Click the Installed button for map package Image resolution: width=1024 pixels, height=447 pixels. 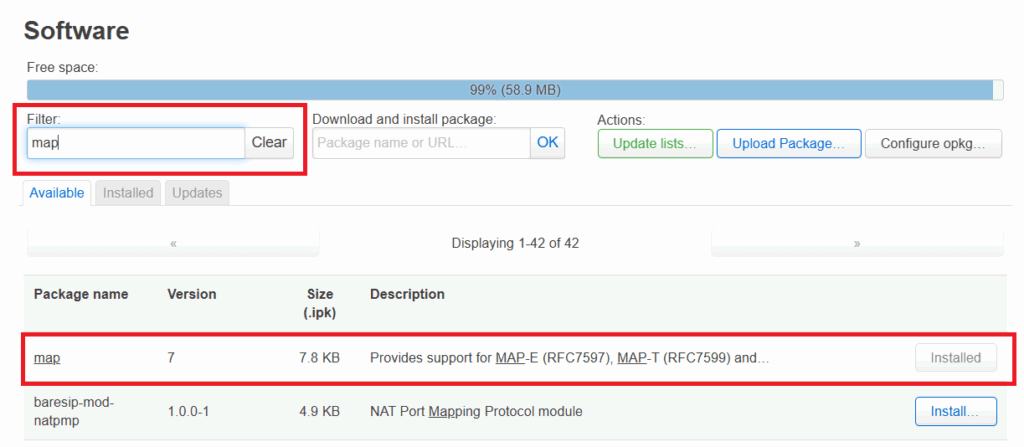pyautogui.click(x=955, y=357)
